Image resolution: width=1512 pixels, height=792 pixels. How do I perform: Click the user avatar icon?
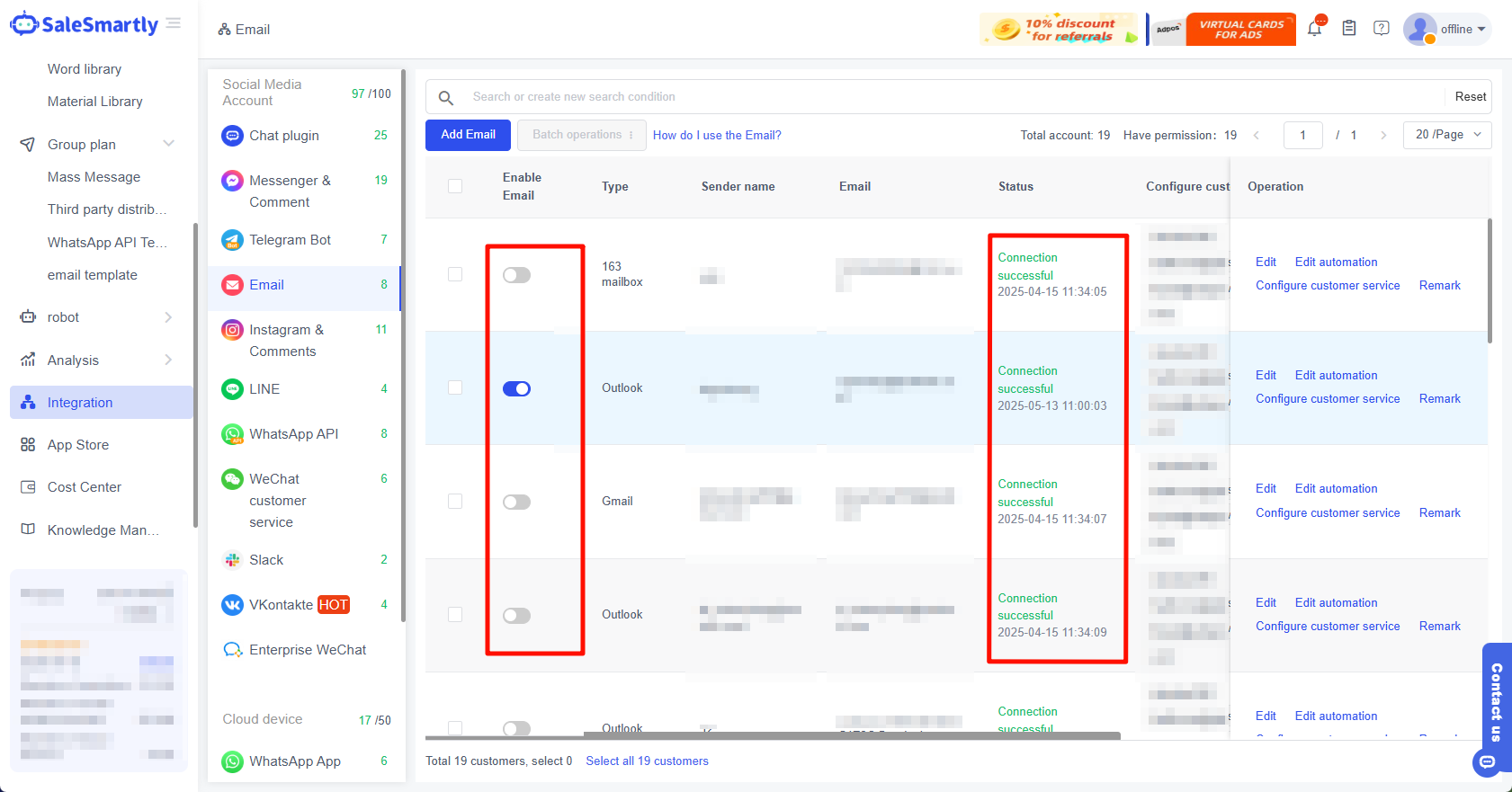click(x=1419, y=29)
